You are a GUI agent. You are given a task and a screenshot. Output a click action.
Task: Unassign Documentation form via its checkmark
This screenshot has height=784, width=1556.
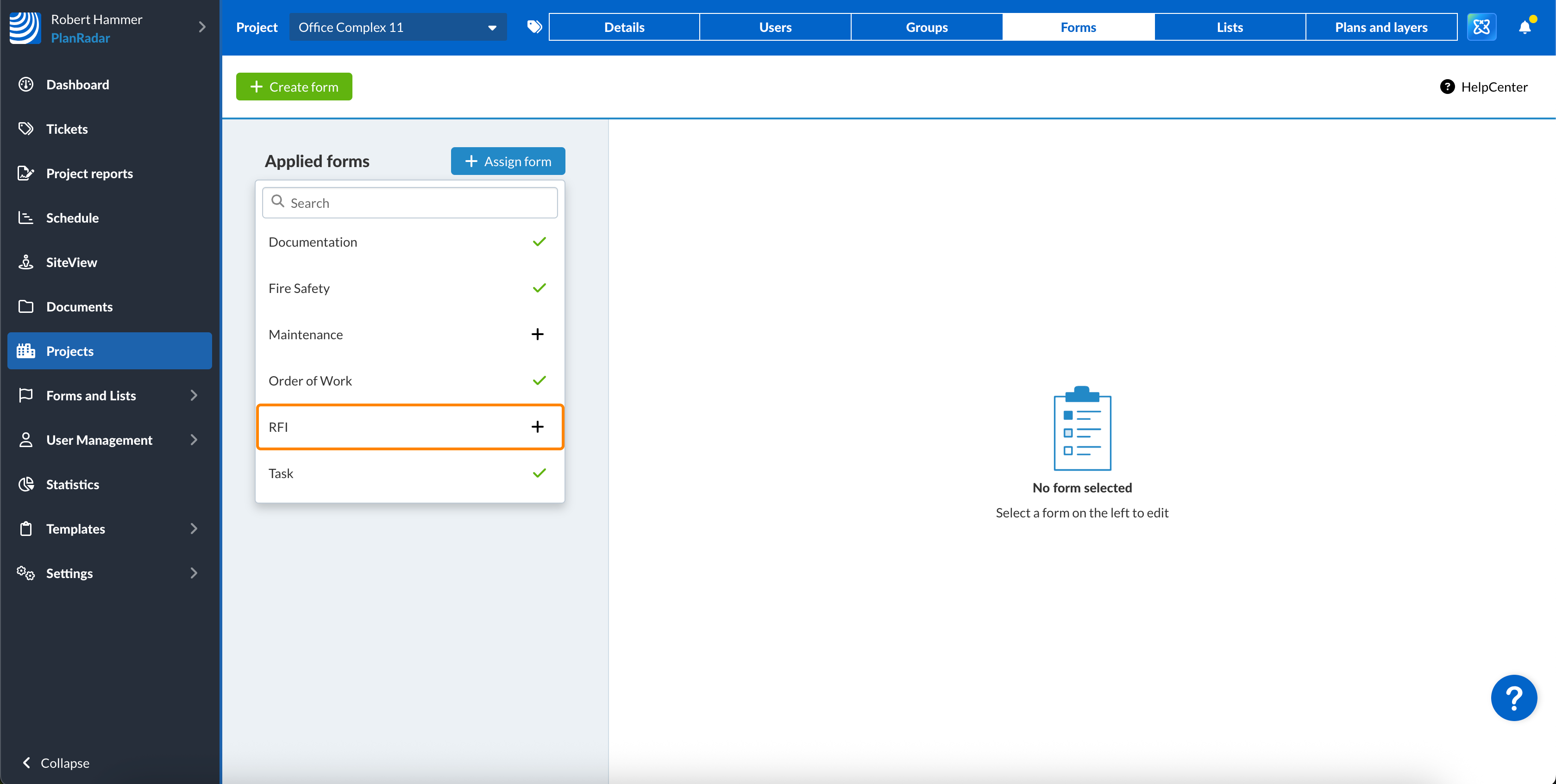539,242
